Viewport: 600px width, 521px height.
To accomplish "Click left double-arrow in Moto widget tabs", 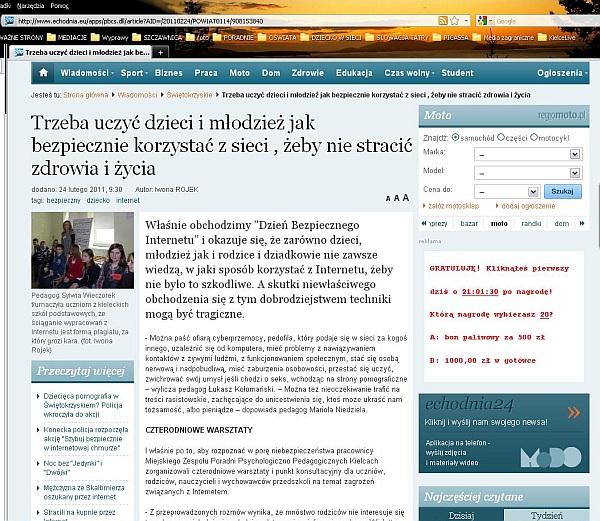I will coord(424,223).
